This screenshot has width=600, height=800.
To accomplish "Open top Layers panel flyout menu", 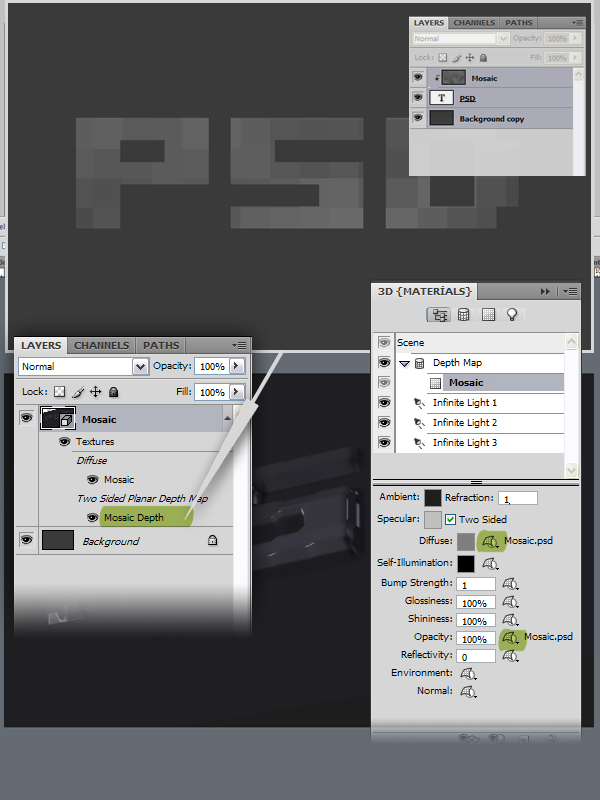I will point(577,23).
